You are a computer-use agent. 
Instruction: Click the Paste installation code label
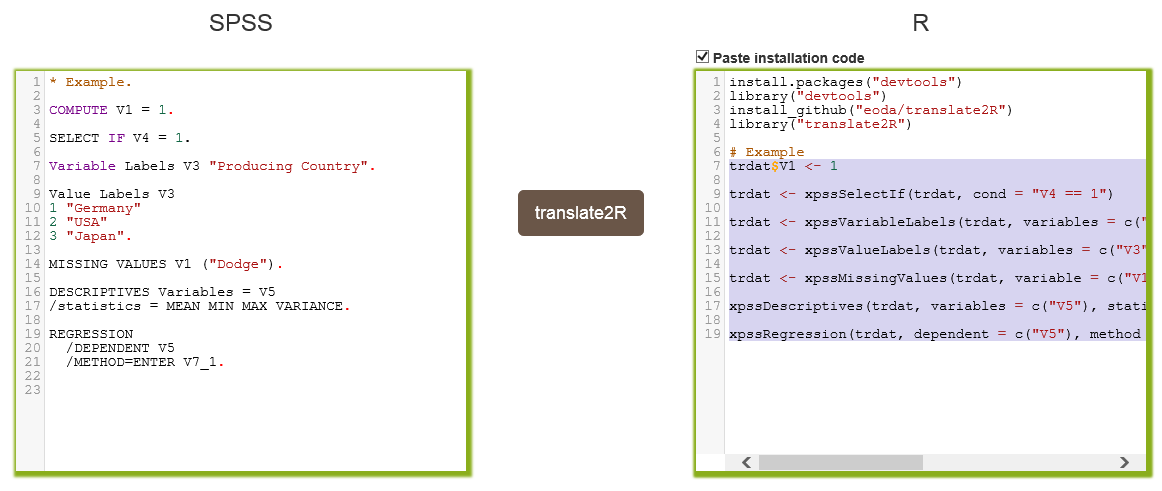(x=788, y=58)
